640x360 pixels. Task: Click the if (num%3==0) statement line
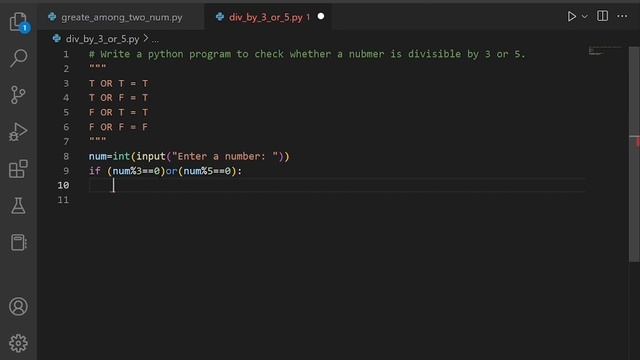(x=165, y=171)
